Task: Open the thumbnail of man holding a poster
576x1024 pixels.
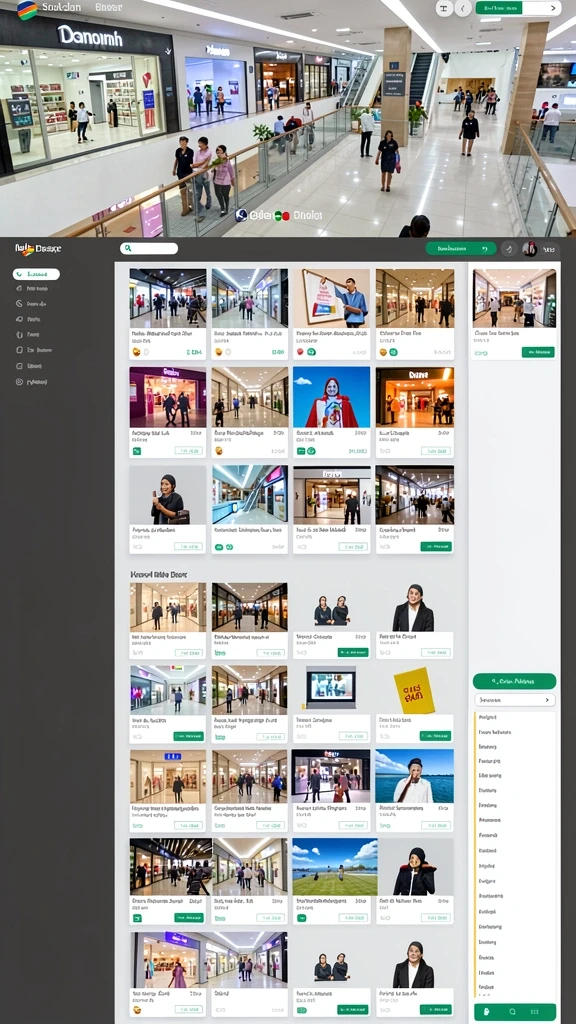Action: [x=331, y=298]
